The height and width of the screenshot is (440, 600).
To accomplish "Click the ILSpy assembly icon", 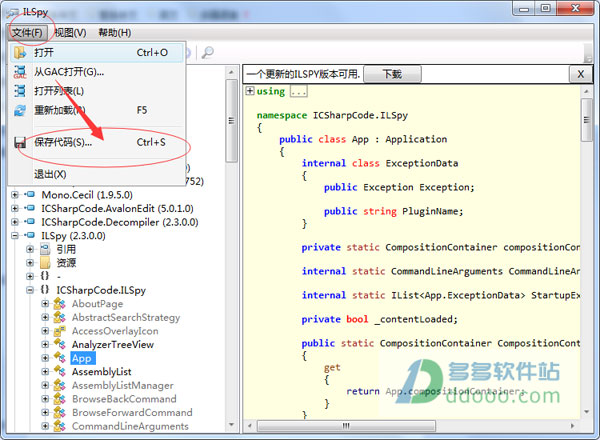I will (x=29, y=235).
